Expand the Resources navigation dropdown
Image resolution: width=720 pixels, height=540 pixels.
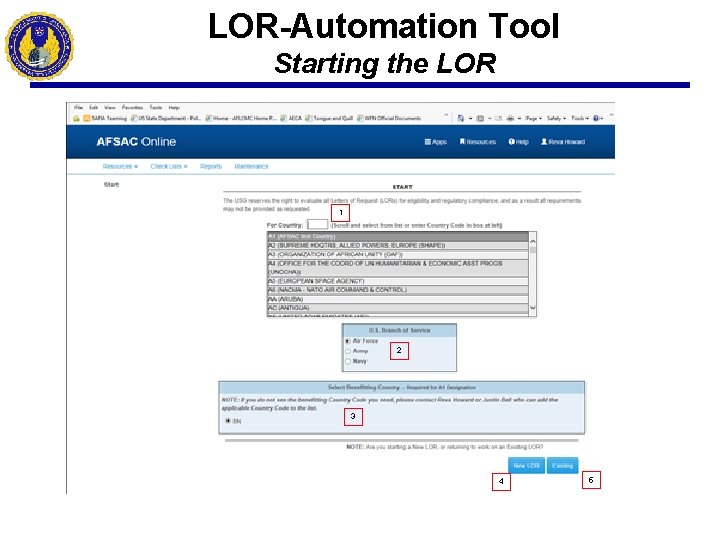click(120, 166)
